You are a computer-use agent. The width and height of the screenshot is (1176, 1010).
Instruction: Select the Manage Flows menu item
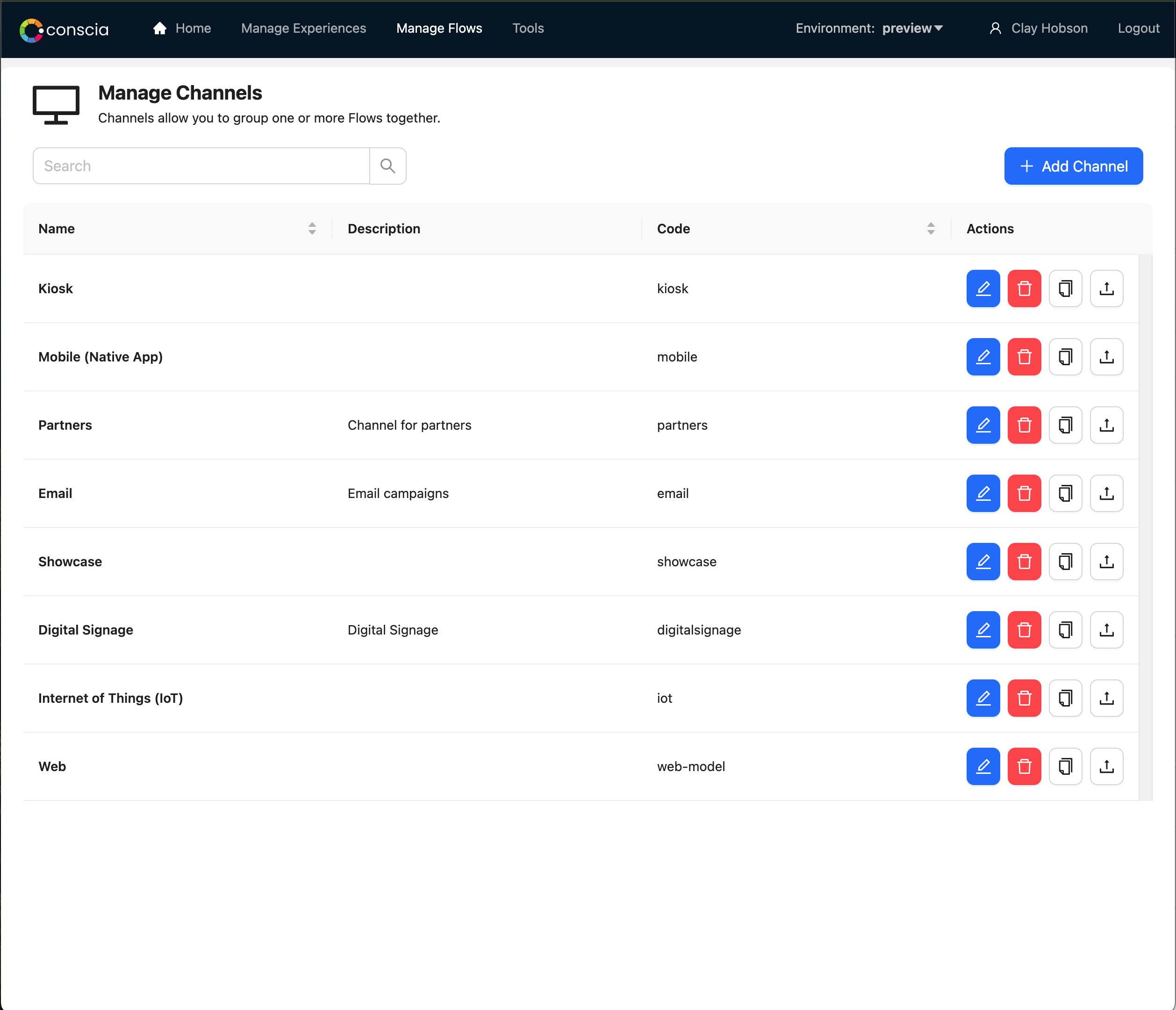click(439, 27)
